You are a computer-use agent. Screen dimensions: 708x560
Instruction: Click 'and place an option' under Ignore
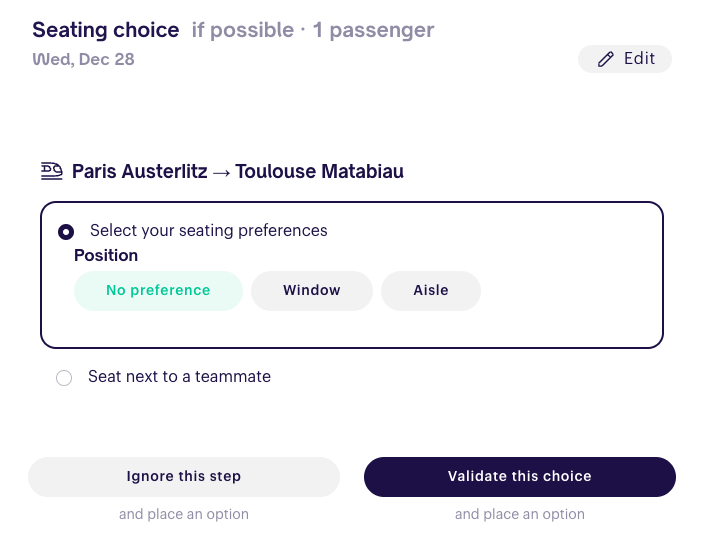(x=184, y=514)
